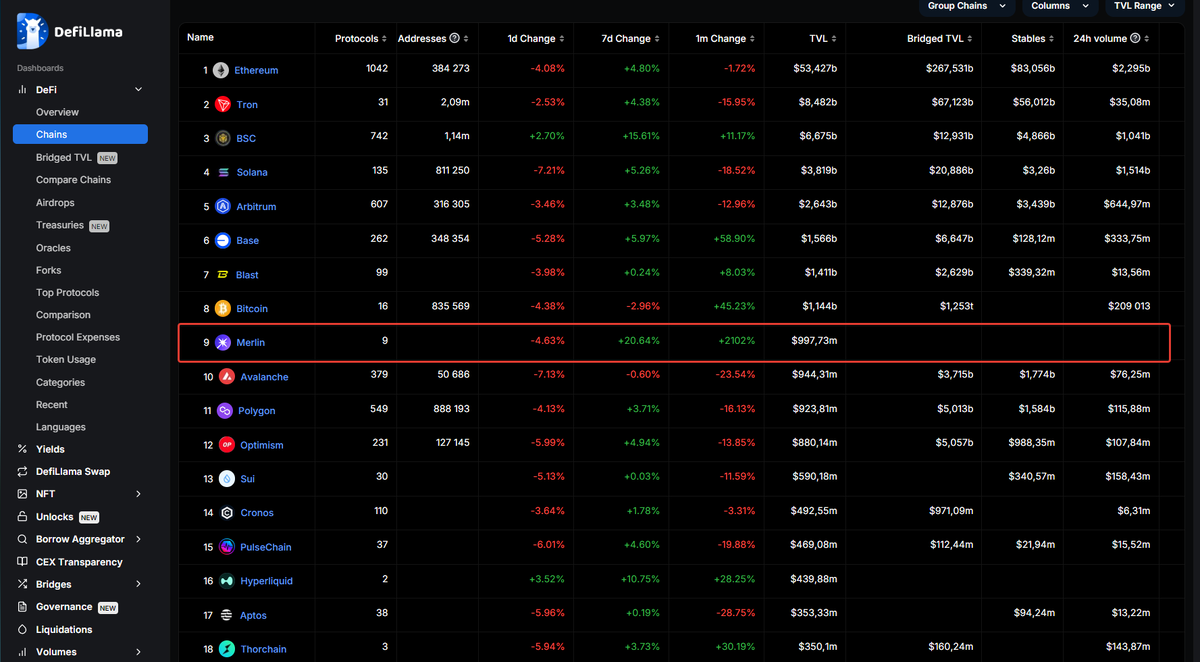Open Protocol Expenses page

(78, 337)
